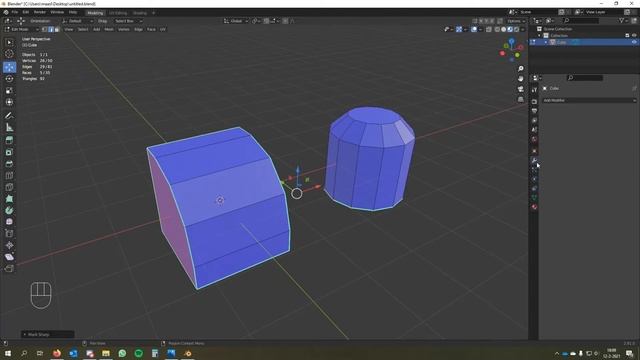The height and width of the screenshot is (360, 640).
Task: Select the Move tool
Action: pos(9,67)
